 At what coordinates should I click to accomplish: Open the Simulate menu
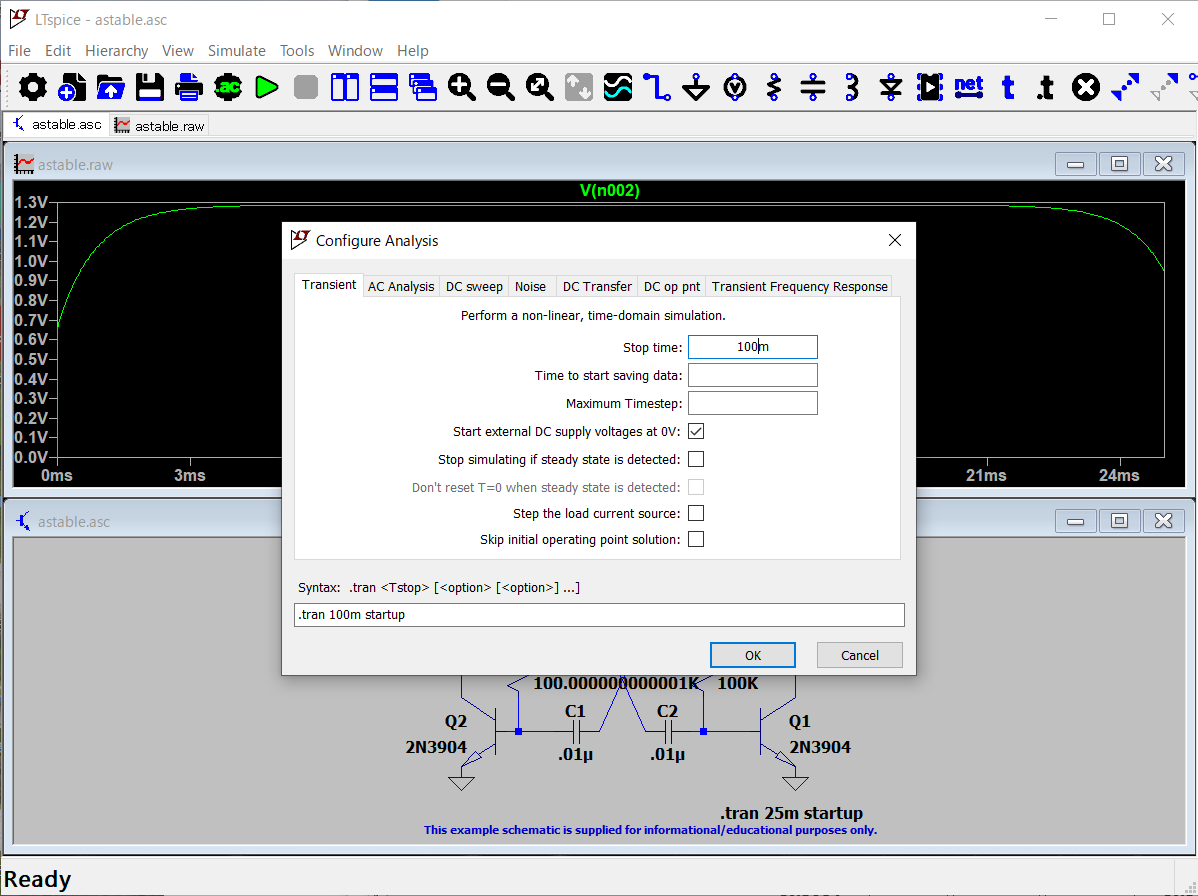point(236,51)
